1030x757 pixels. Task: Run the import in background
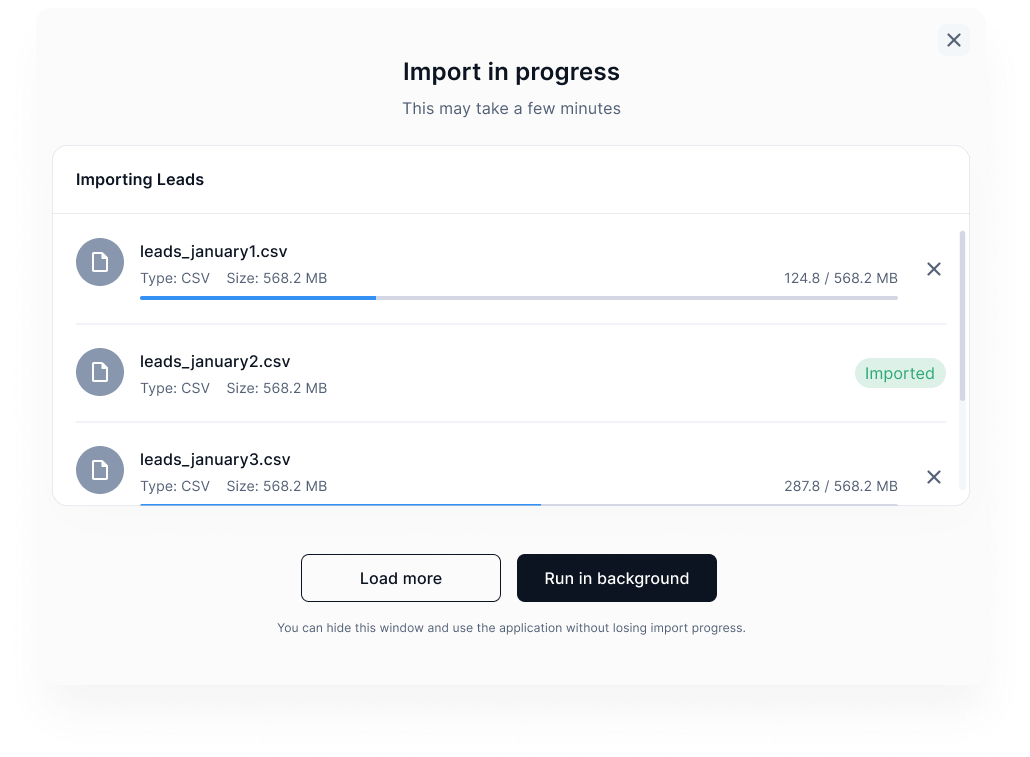(x=616, y=578)
